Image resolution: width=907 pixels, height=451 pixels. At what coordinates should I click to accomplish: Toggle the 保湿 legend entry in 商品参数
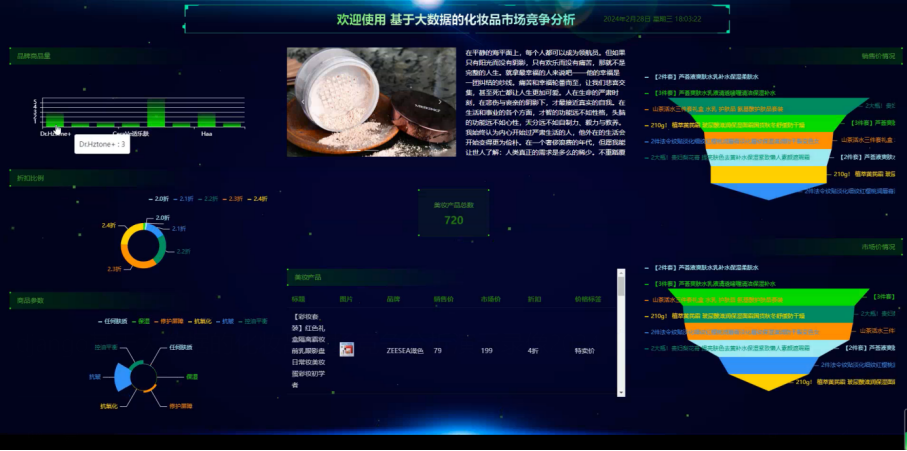coord(141,321)
